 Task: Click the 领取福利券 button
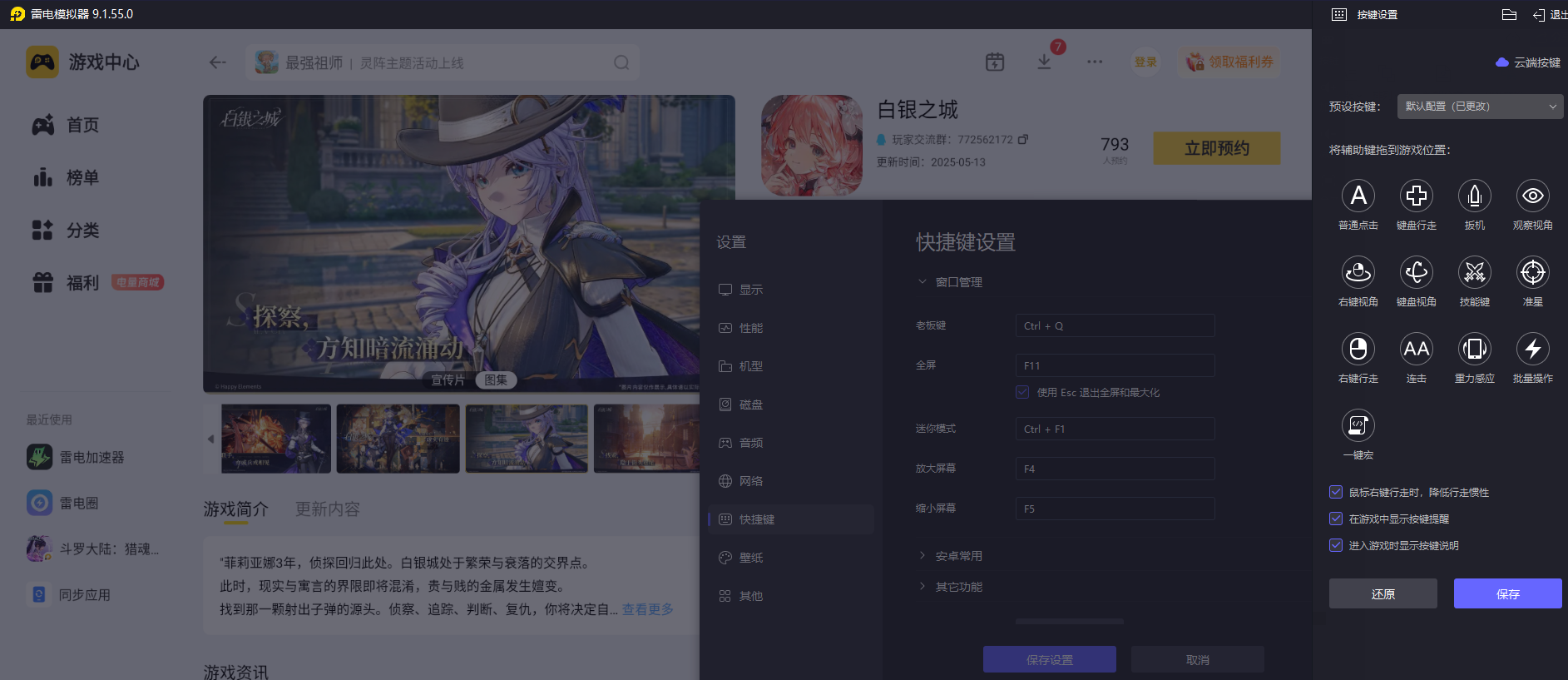1229,62
